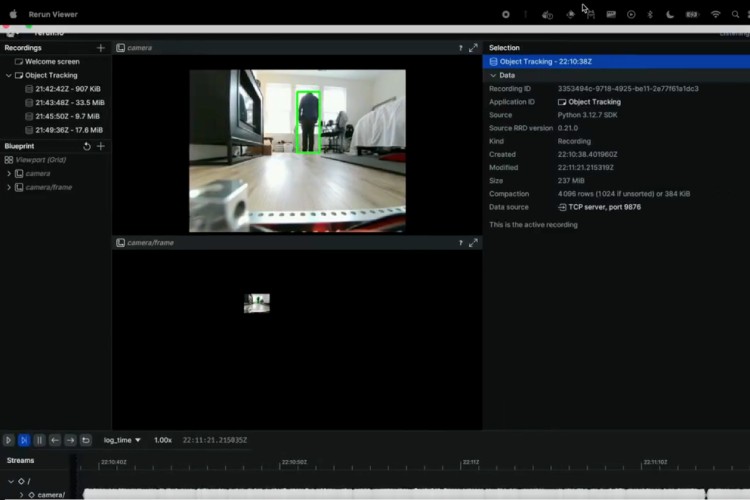Open help for the camera view
The image size is (750, 500).
tap(460, 48)
